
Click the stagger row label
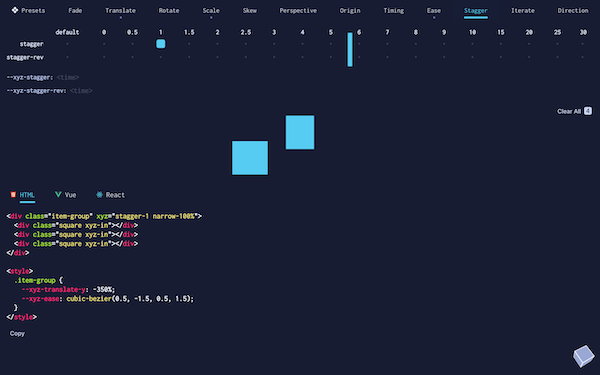[x=31, y=44]
